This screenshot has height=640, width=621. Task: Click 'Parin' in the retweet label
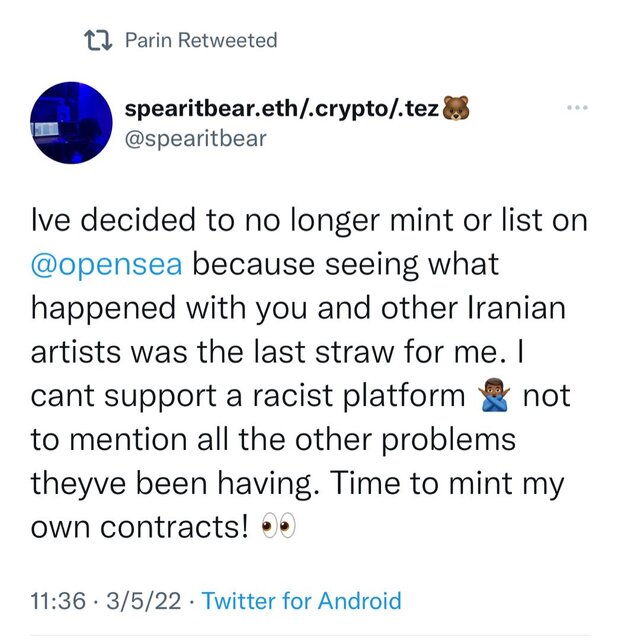[x=147, y=41]
